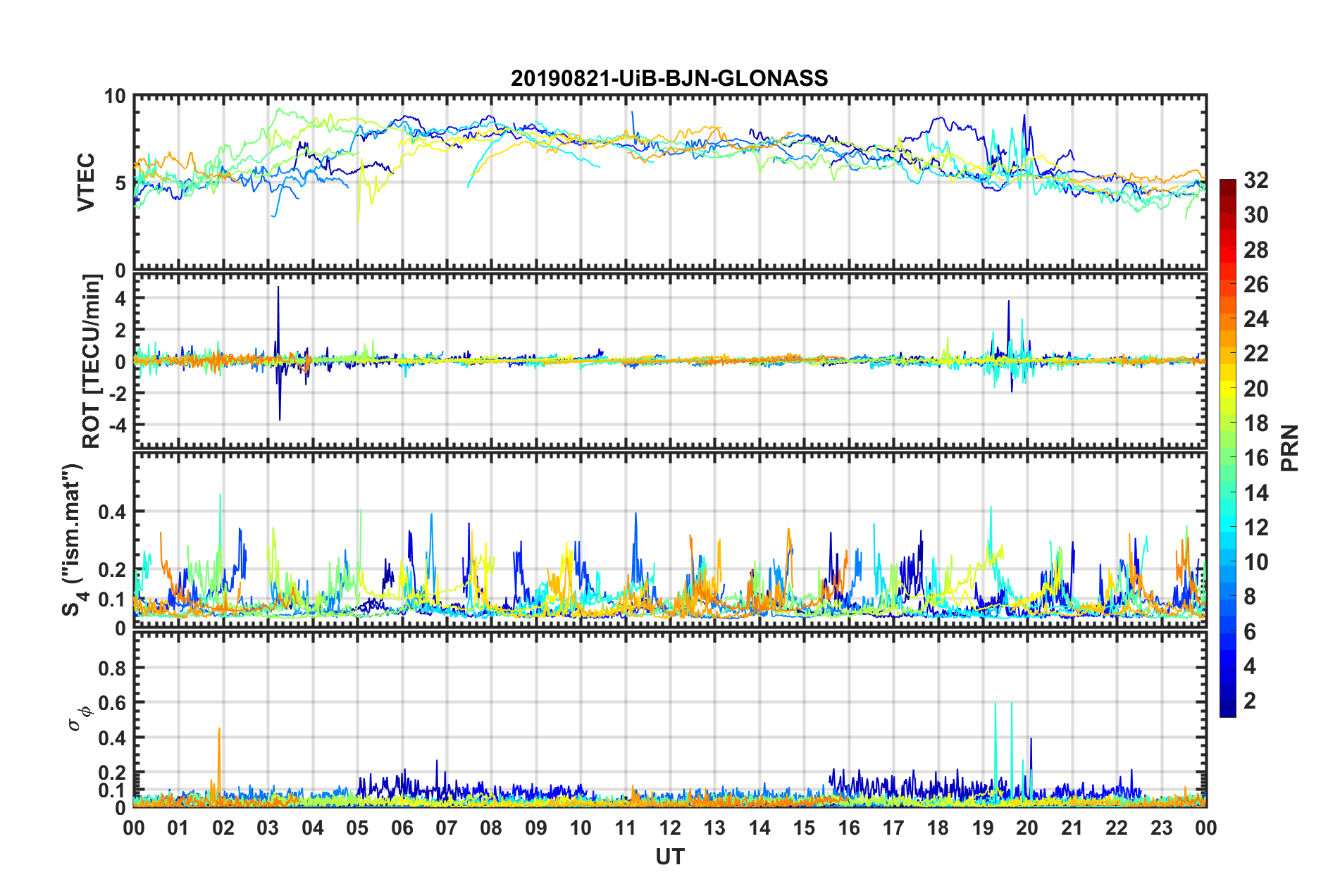The width and height of the screenshot is (1340, 896).
Task: Click sigma phi axis tick value 0.6
Action: (x=112, y=703)
